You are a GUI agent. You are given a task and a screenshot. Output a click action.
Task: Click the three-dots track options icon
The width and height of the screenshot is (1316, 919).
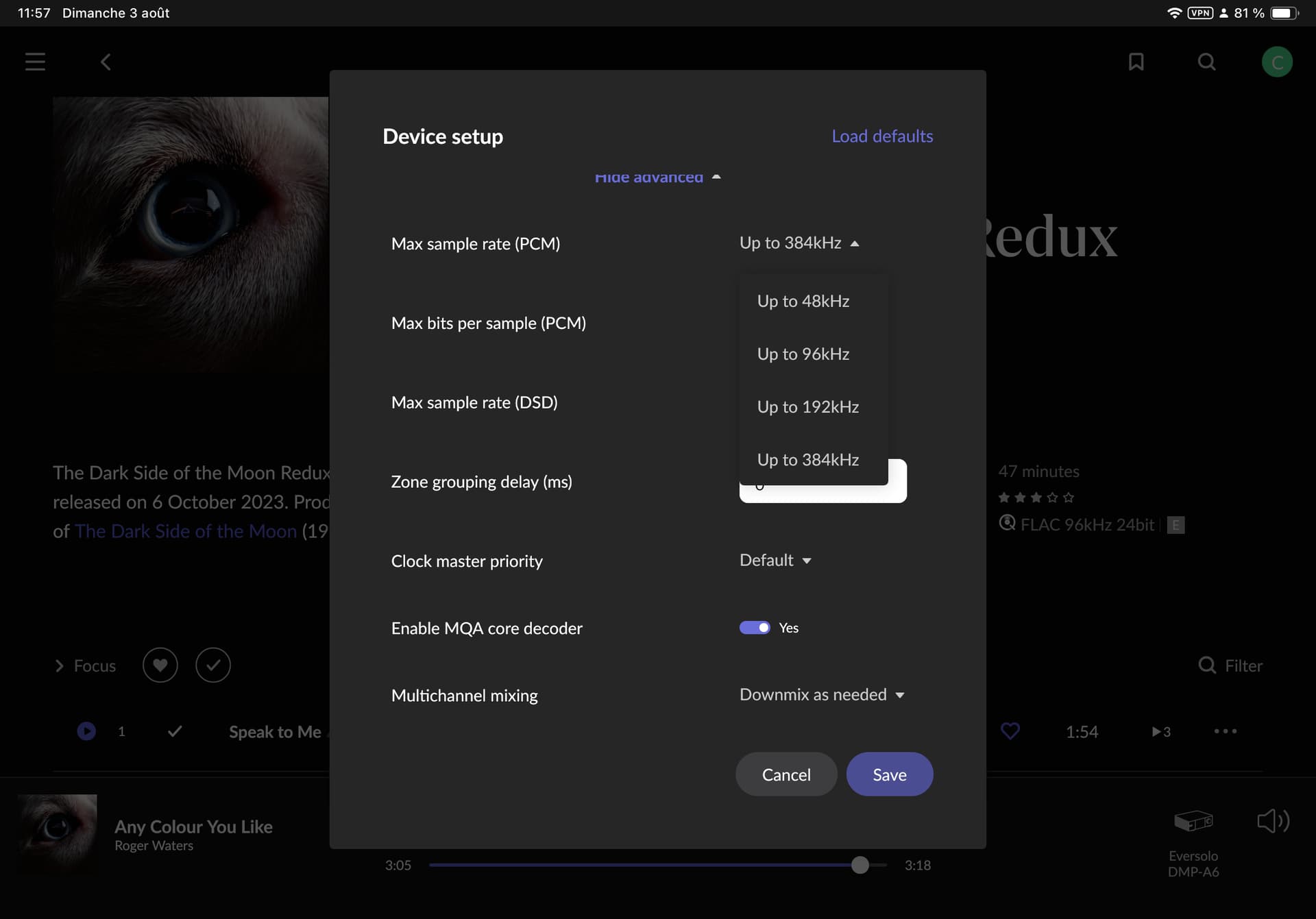(x=1225, y=731)
